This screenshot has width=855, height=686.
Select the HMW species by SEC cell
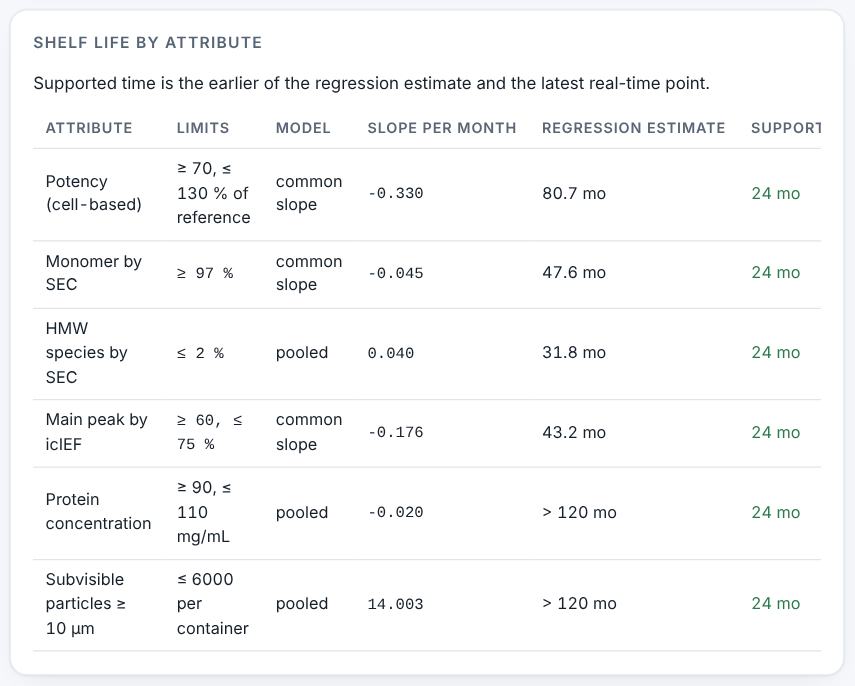coord(87,353)
